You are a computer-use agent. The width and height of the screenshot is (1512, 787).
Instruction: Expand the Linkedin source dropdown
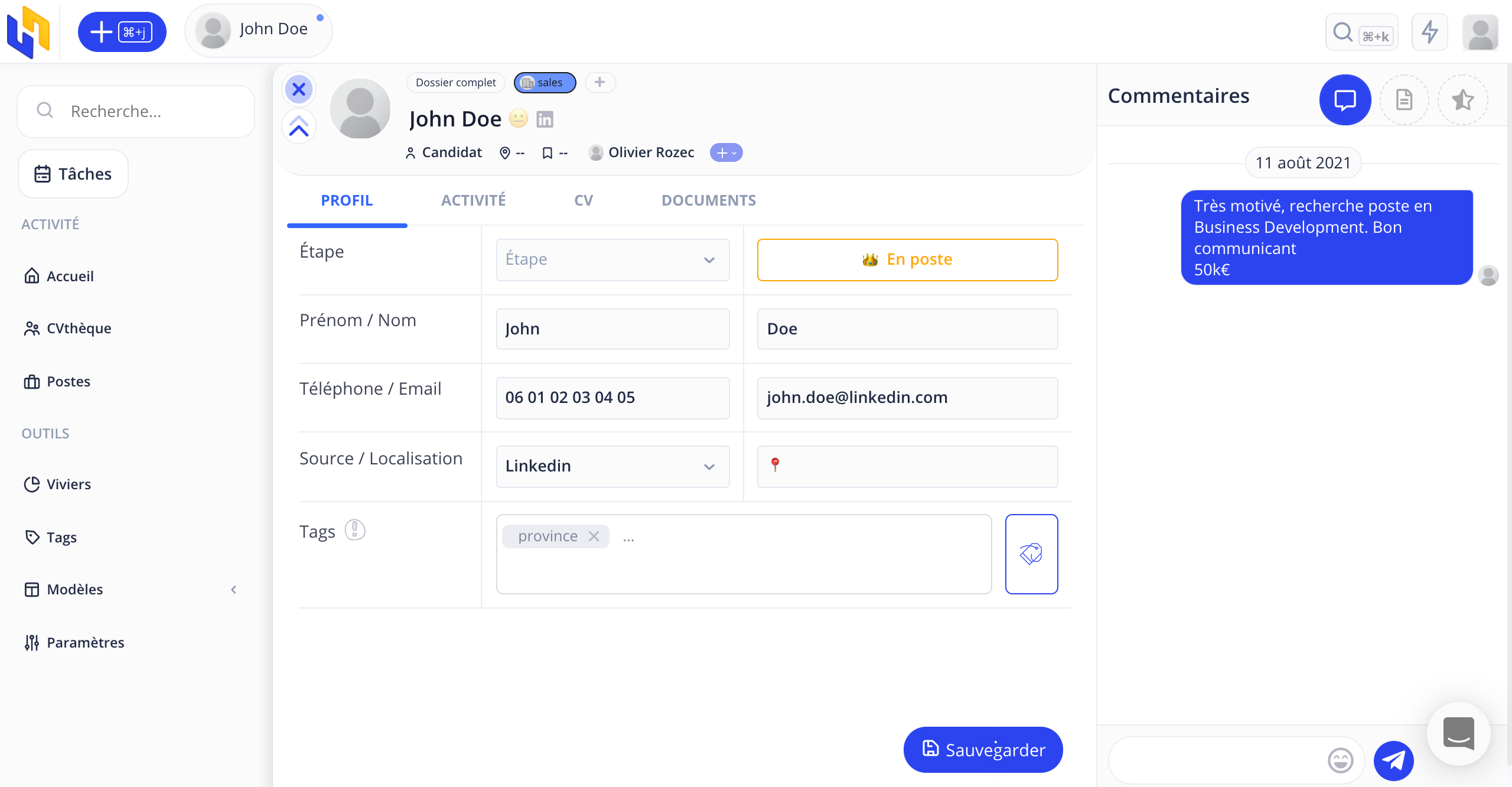(x=612, y=466)
